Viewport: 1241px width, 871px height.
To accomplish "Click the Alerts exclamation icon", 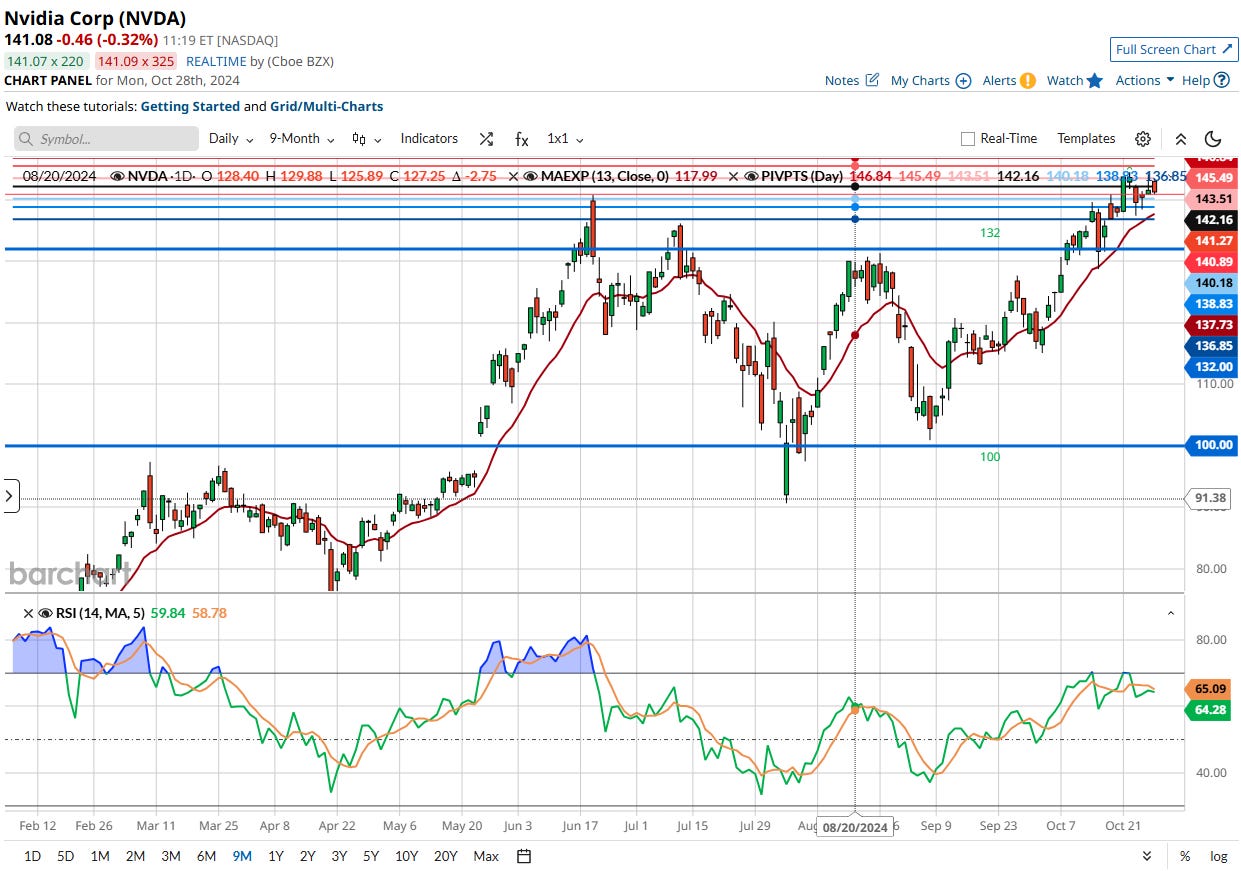I will 1027,81.
